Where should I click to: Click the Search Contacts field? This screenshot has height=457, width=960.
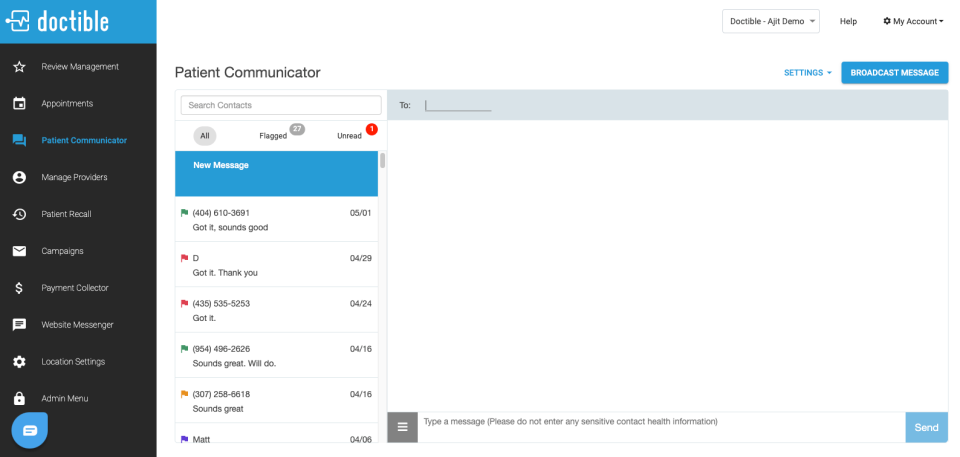[x=281, y=105]
